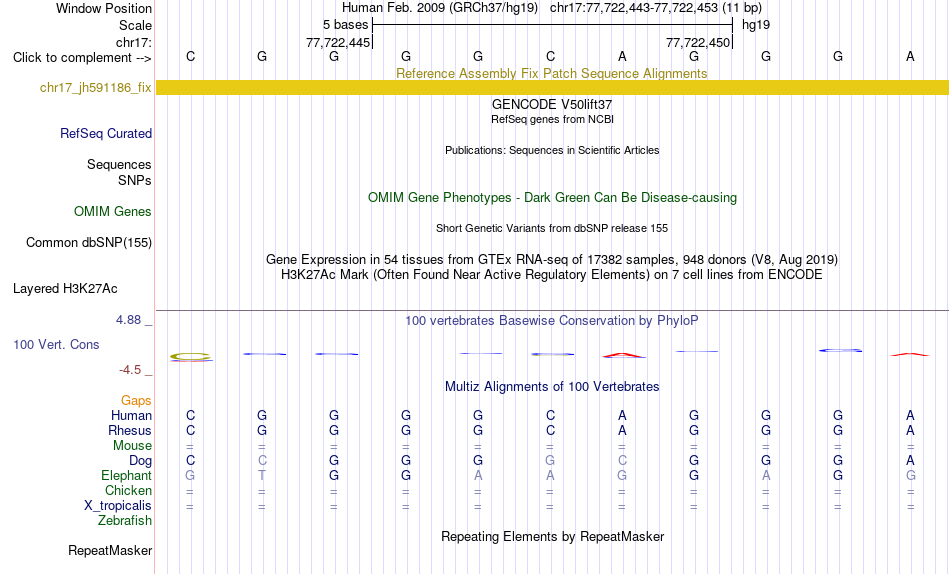Click the 'Click to complement -->' label
This screenshot has width=950, height=574.
point(82,58)
